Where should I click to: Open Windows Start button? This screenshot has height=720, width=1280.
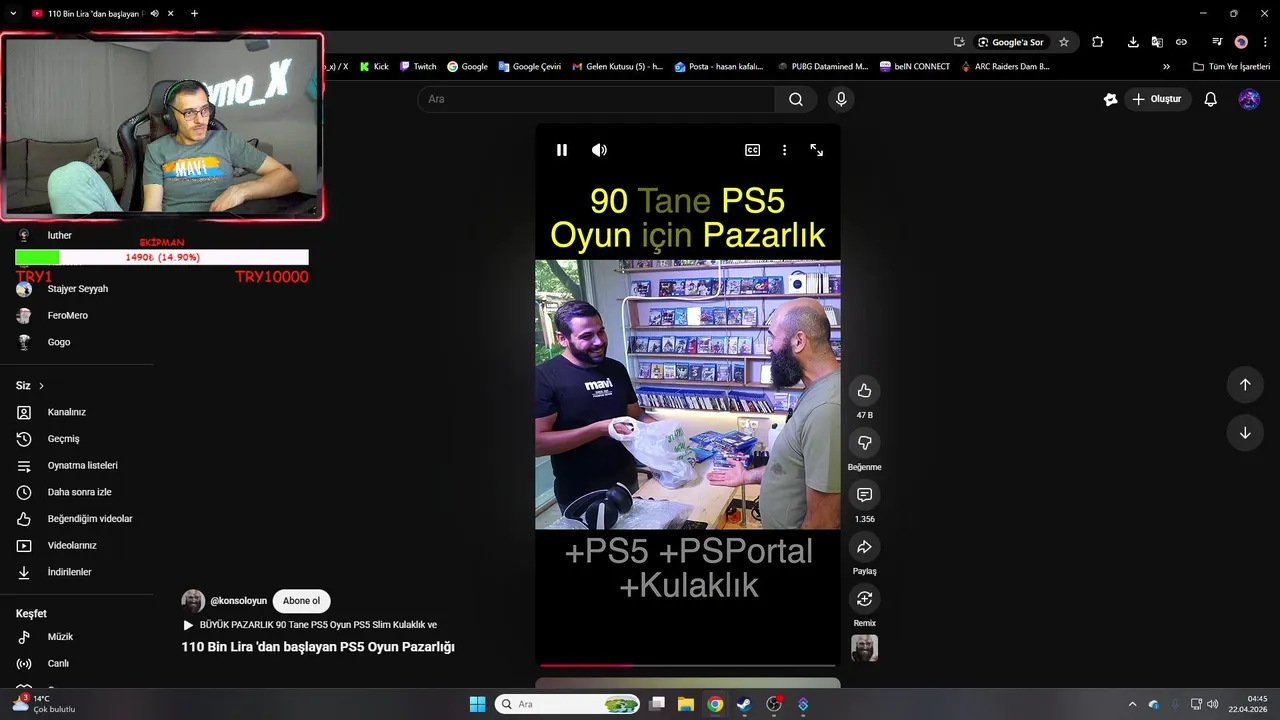[477, 704]
